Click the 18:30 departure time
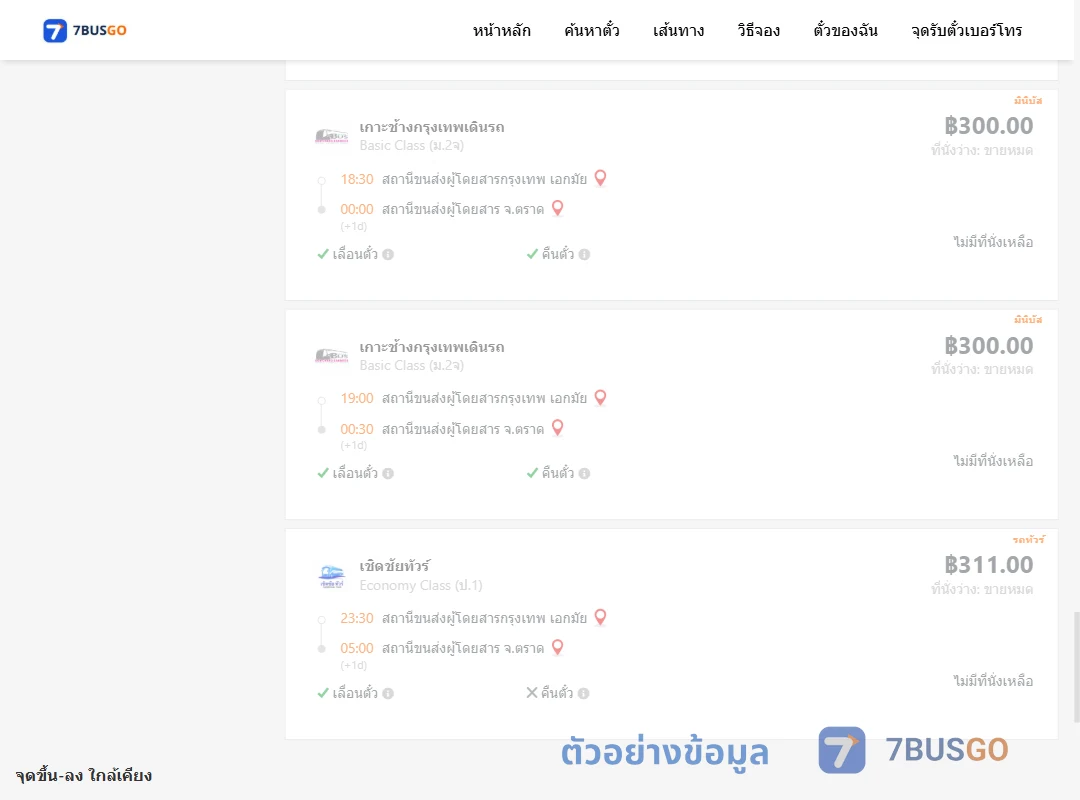Image resolution: width=1080 pixels, height=800 pixels. [x=357, y=179]
